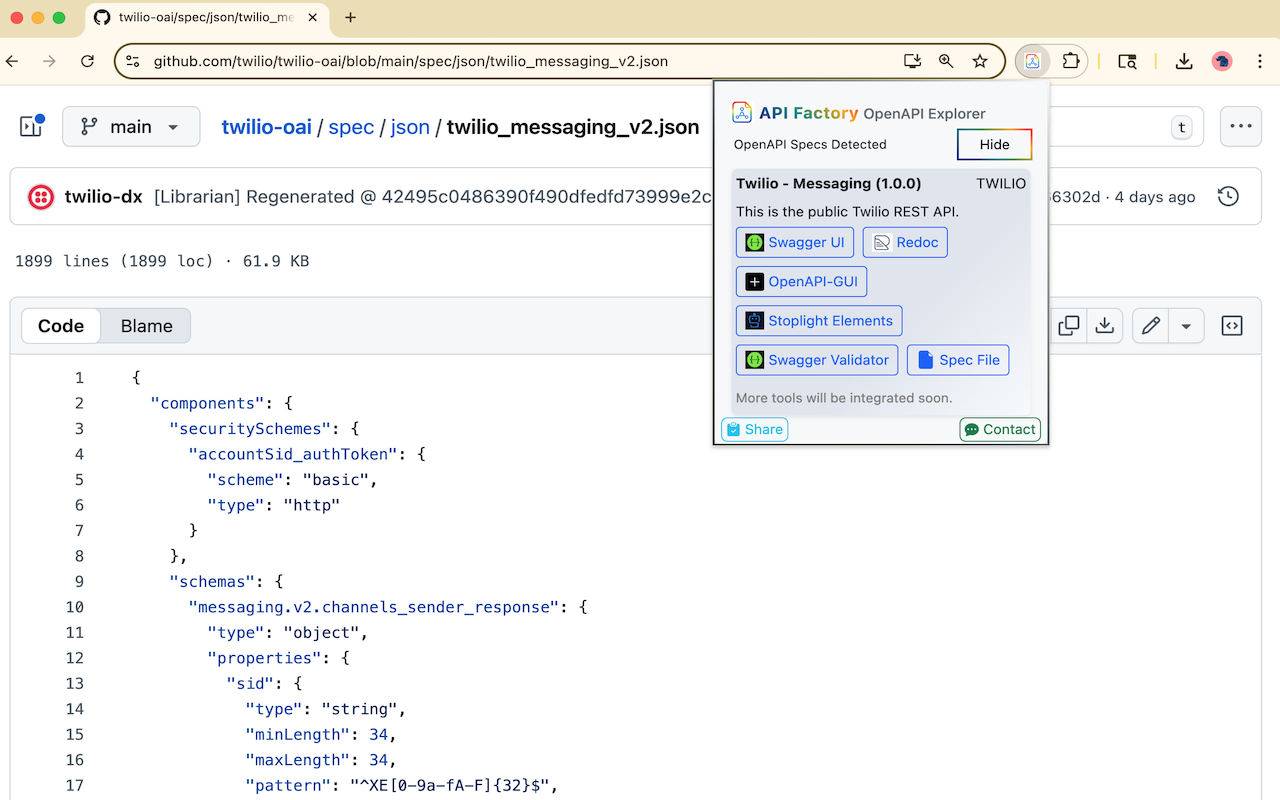Expand the GitHub file tree panel icon
This screenshot has width=1280, height=800.
[32, 126]
